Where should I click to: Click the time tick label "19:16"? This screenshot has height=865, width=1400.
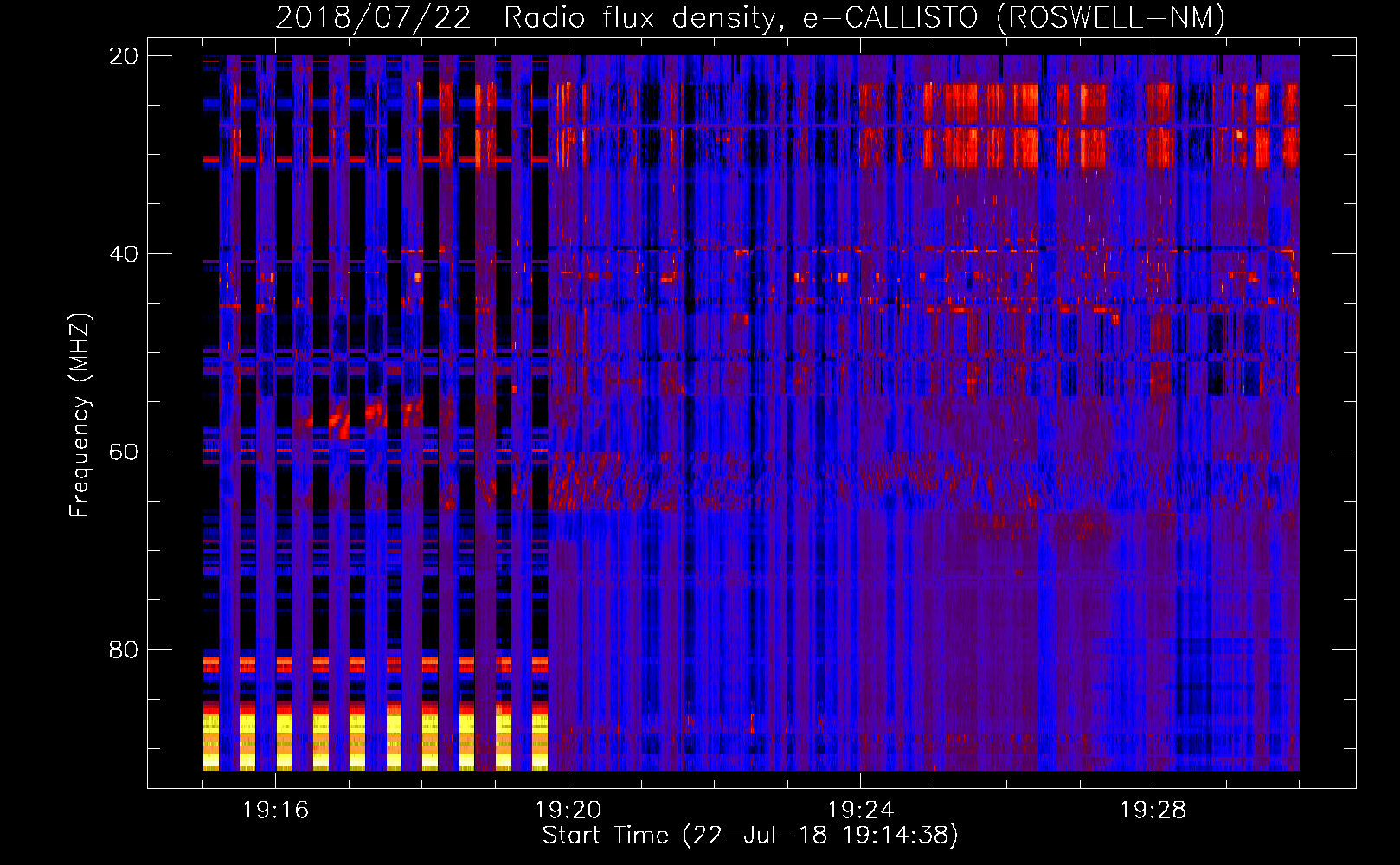(275, 811)
